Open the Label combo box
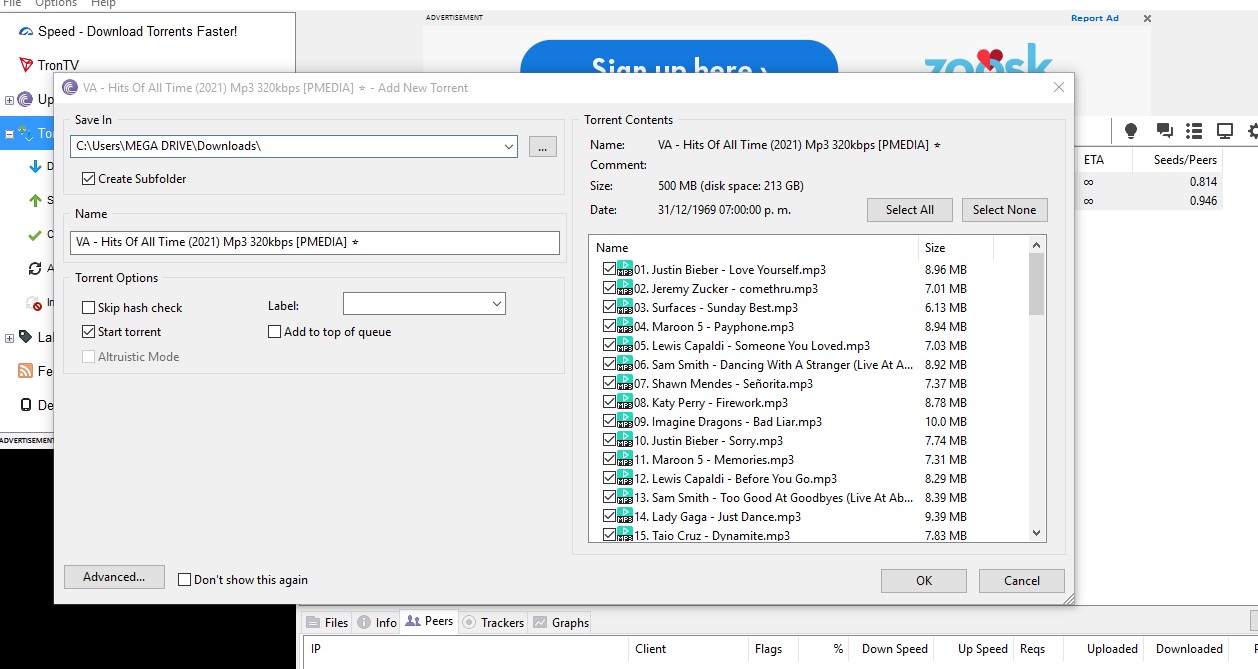 pos(424,304)
